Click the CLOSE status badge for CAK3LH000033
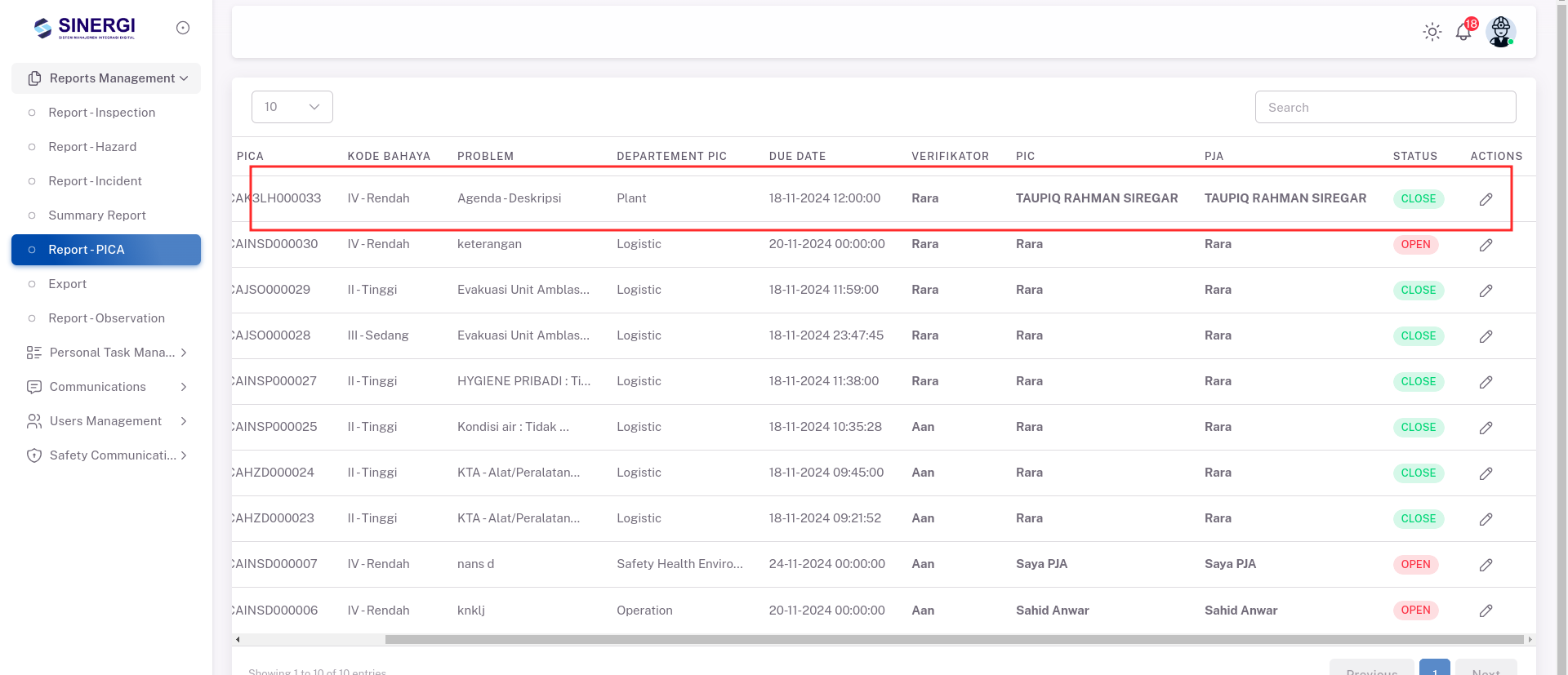The width and height of the screenshot is (1568, 675). pyautogui.click(x=1418, y=198)
